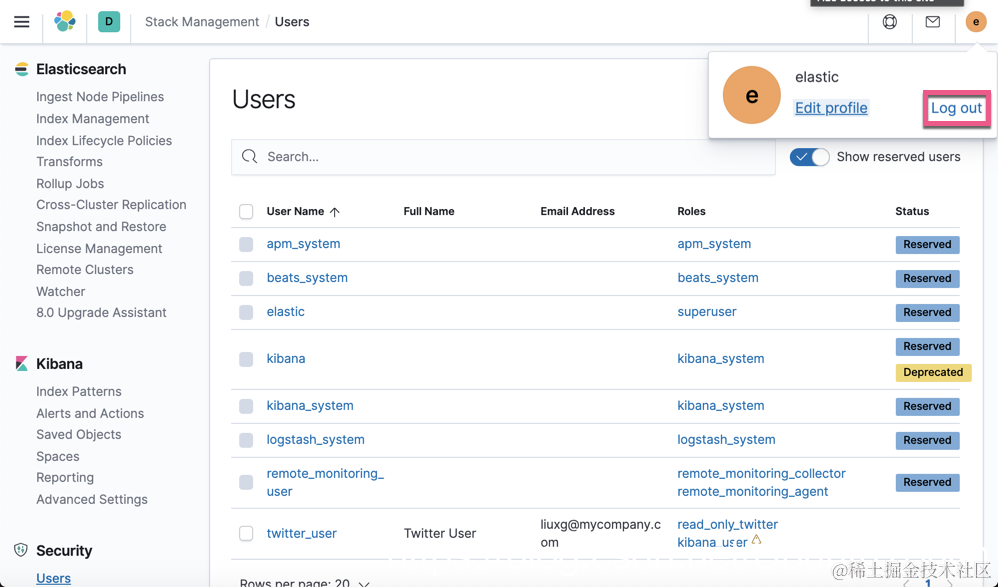Screen dimensions: 998x587
Task: Click the kibana_system row checkbox
Action: (246, 406)
